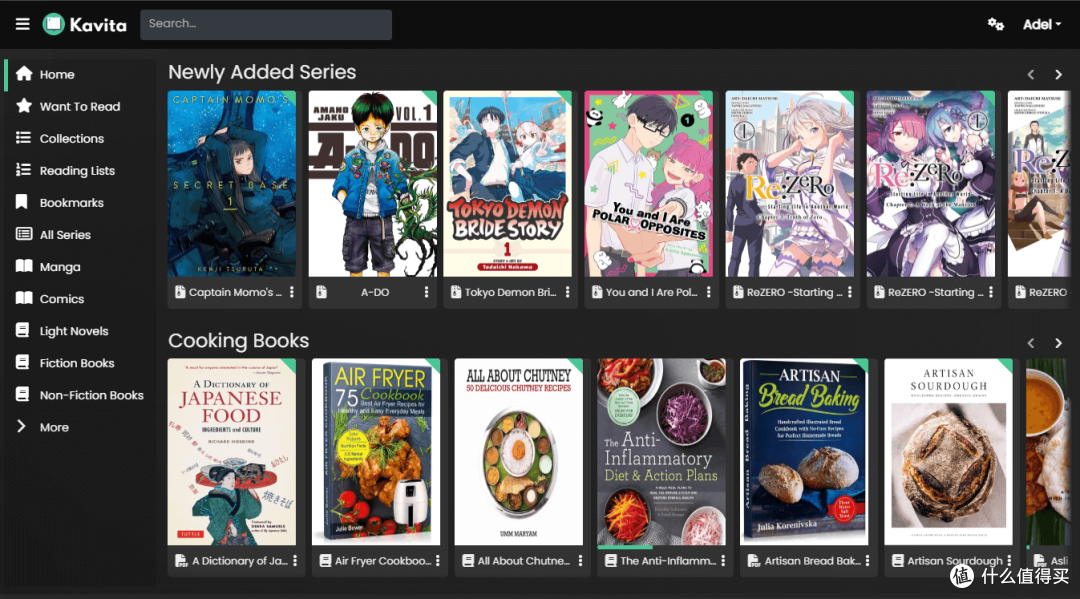Click book icon beside Air Fryer Cookboo...
This screenshot has height=599, width=1080.
(325, 560)
